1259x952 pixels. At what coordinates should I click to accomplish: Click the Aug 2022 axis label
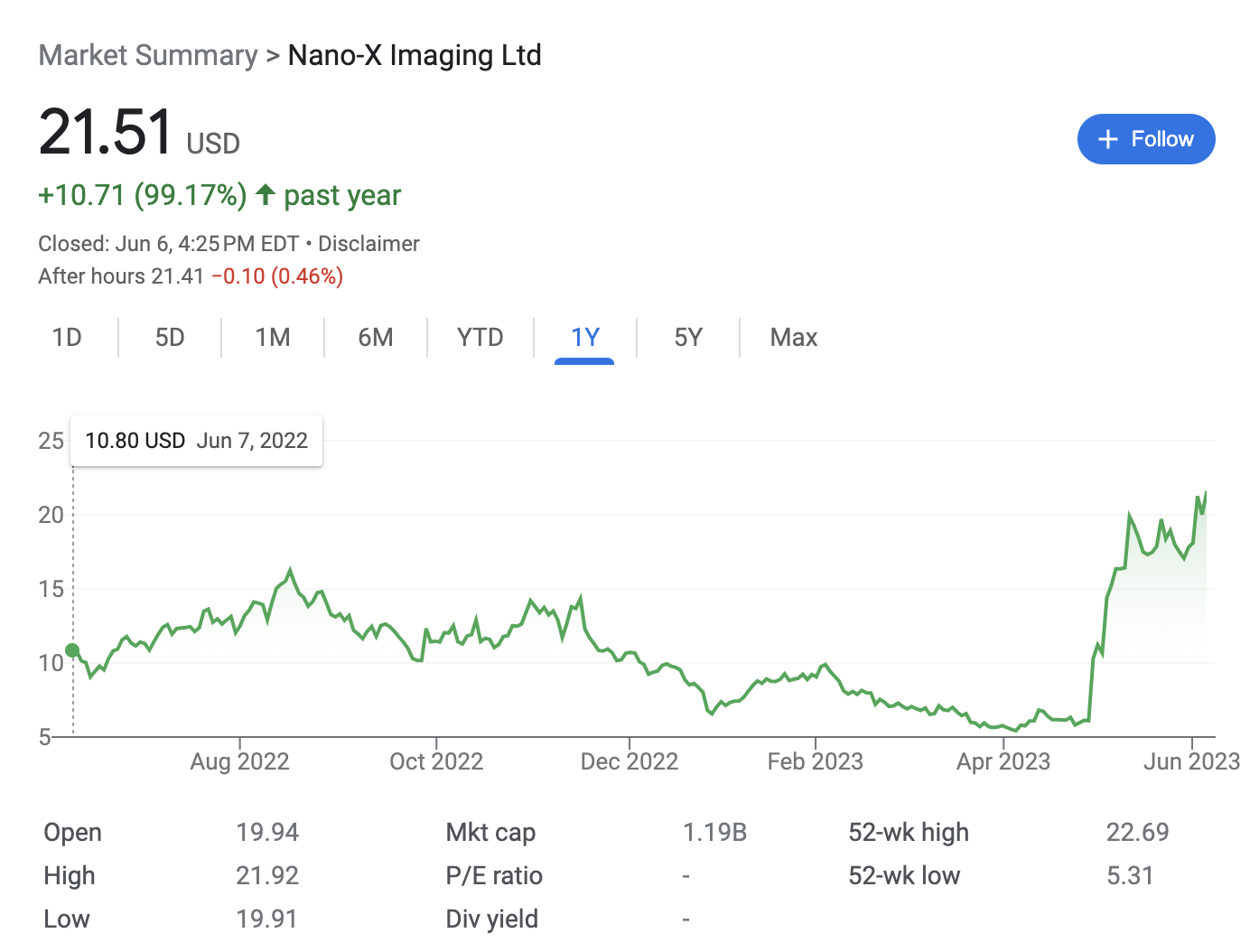pyautogui.click(x=239, y=761)
